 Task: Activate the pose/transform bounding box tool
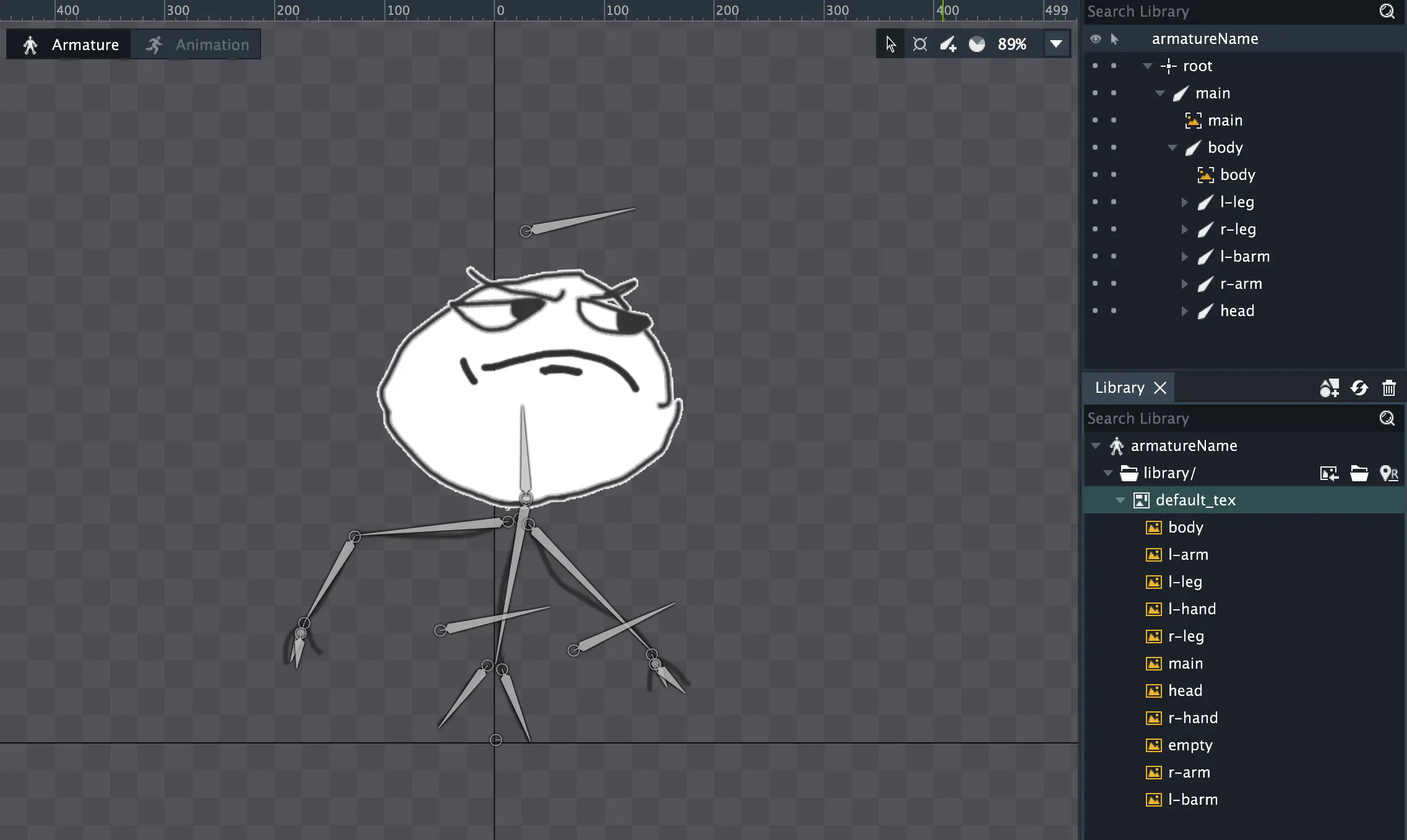(x=920, y=45)
